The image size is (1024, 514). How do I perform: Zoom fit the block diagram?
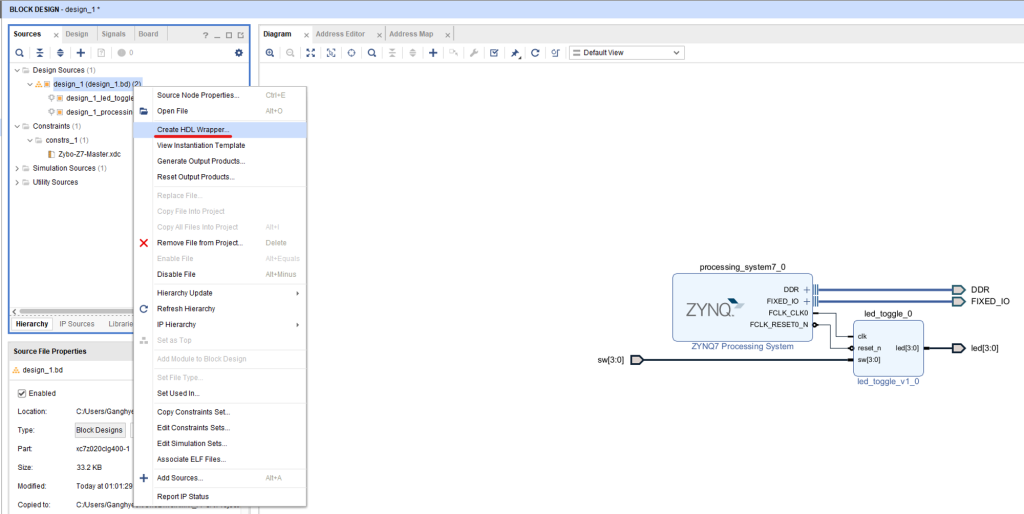pos(310,53)
